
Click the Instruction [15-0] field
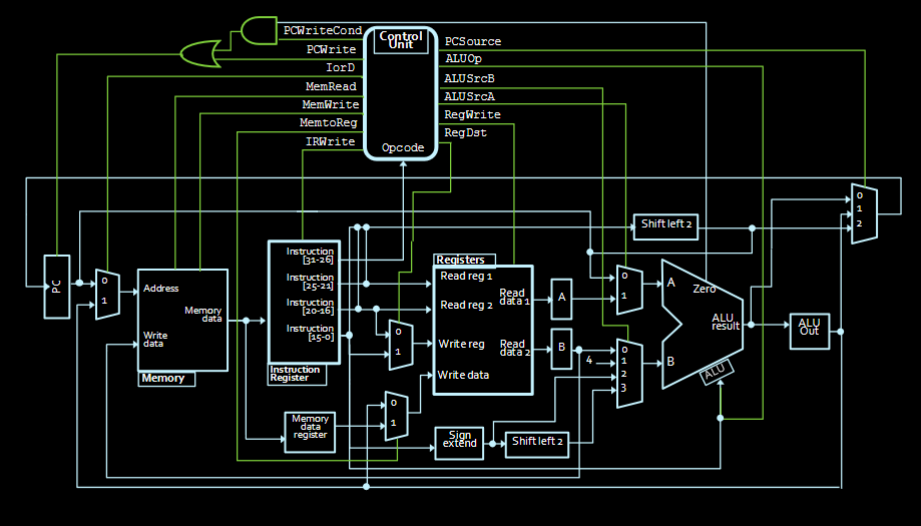(310, 334)
